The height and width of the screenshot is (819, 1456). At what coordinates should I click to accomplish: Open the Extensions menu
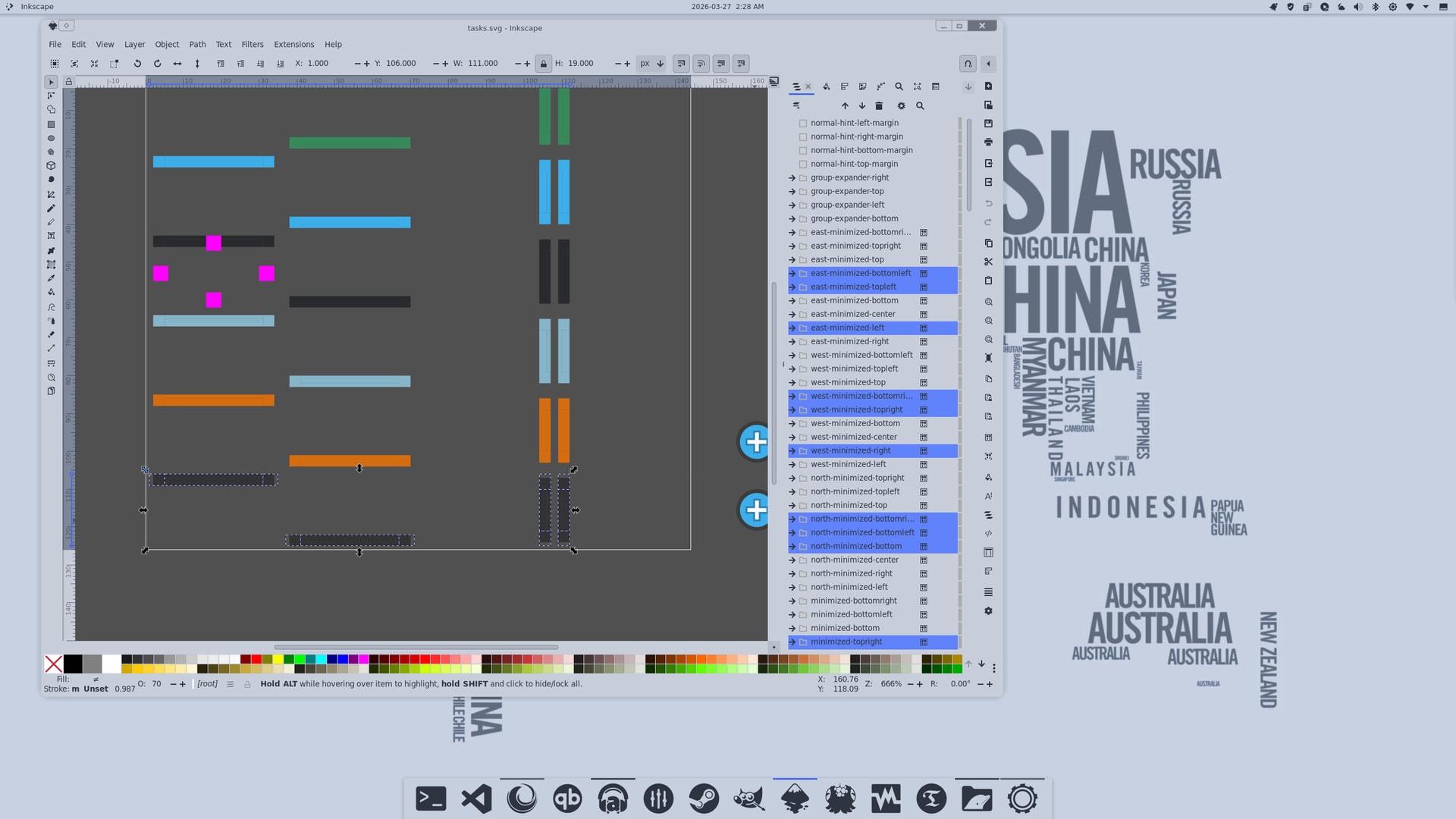click(x=293, y=45)
